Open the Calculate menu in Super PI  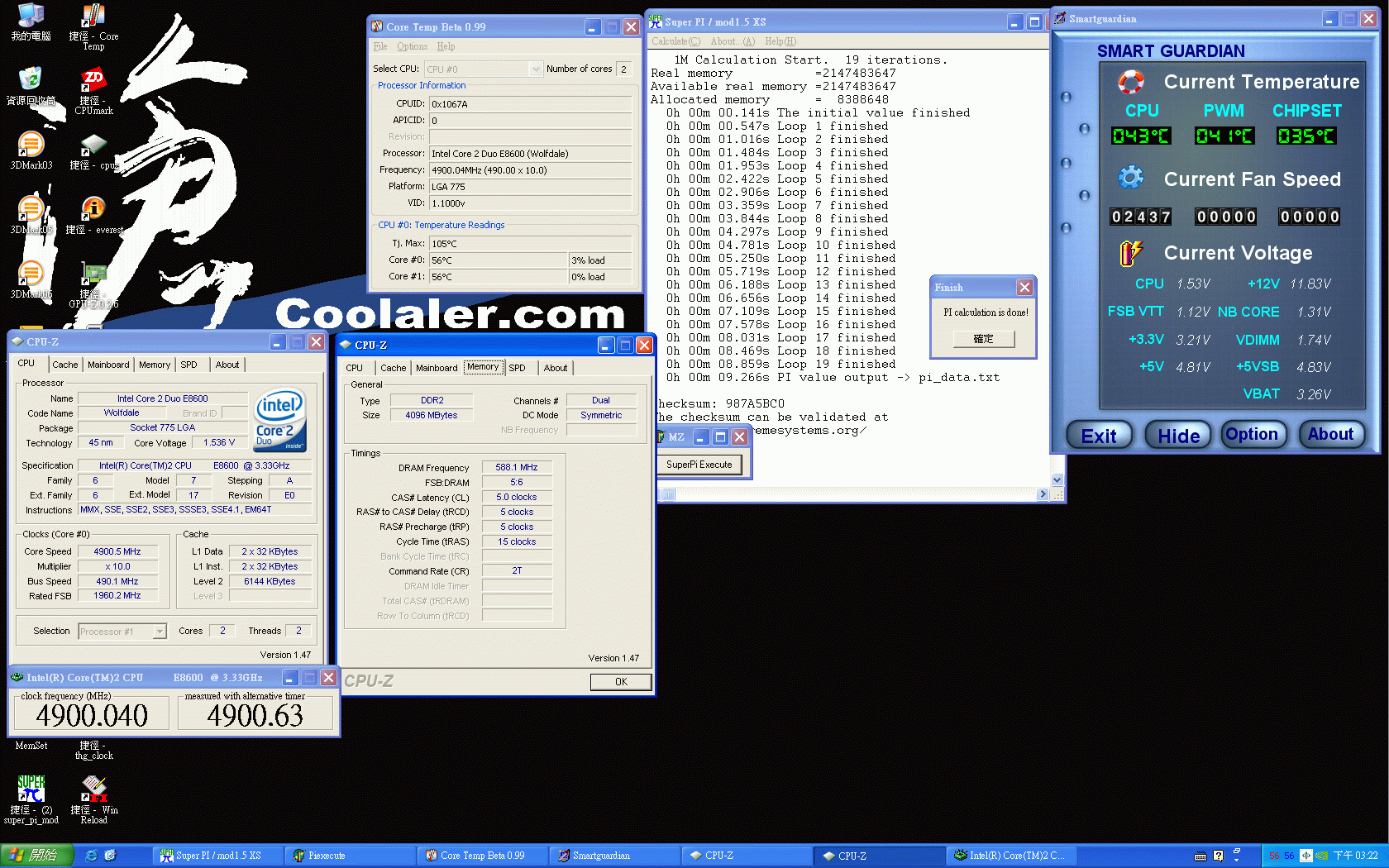675,41
